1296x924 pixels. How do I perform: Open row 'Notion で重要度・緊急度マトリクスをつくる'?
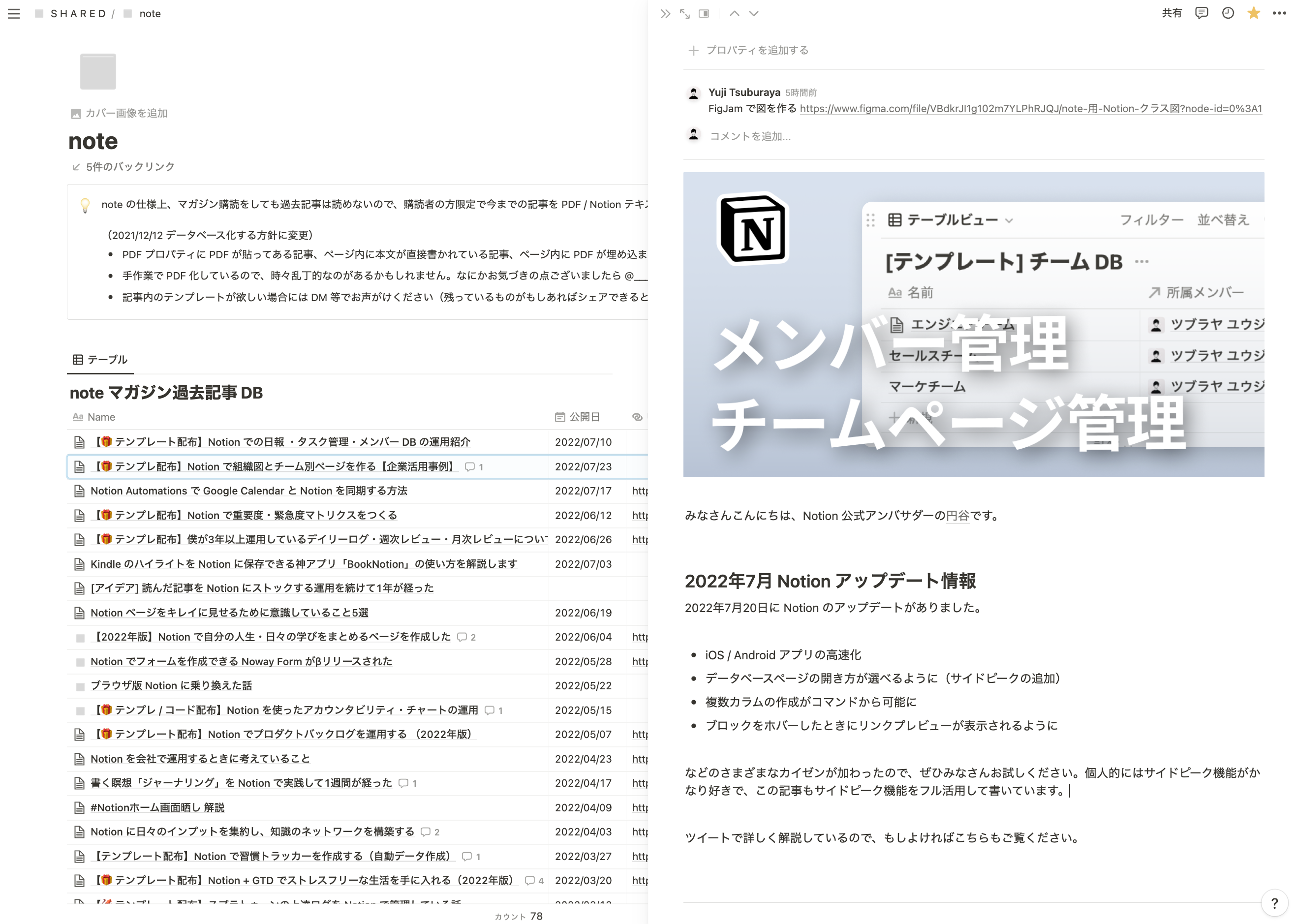244,515
